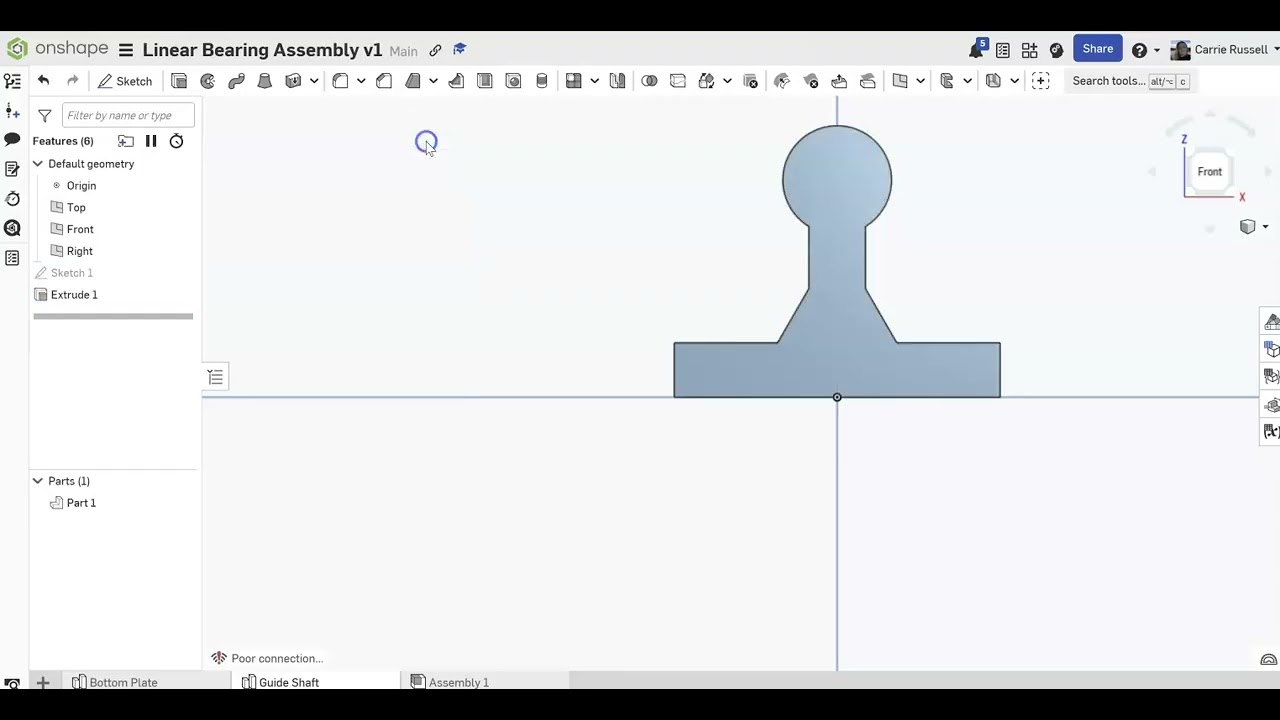The image size is (1280, 720).
Task: Select the Split tool
Action: tap(678, 81)
